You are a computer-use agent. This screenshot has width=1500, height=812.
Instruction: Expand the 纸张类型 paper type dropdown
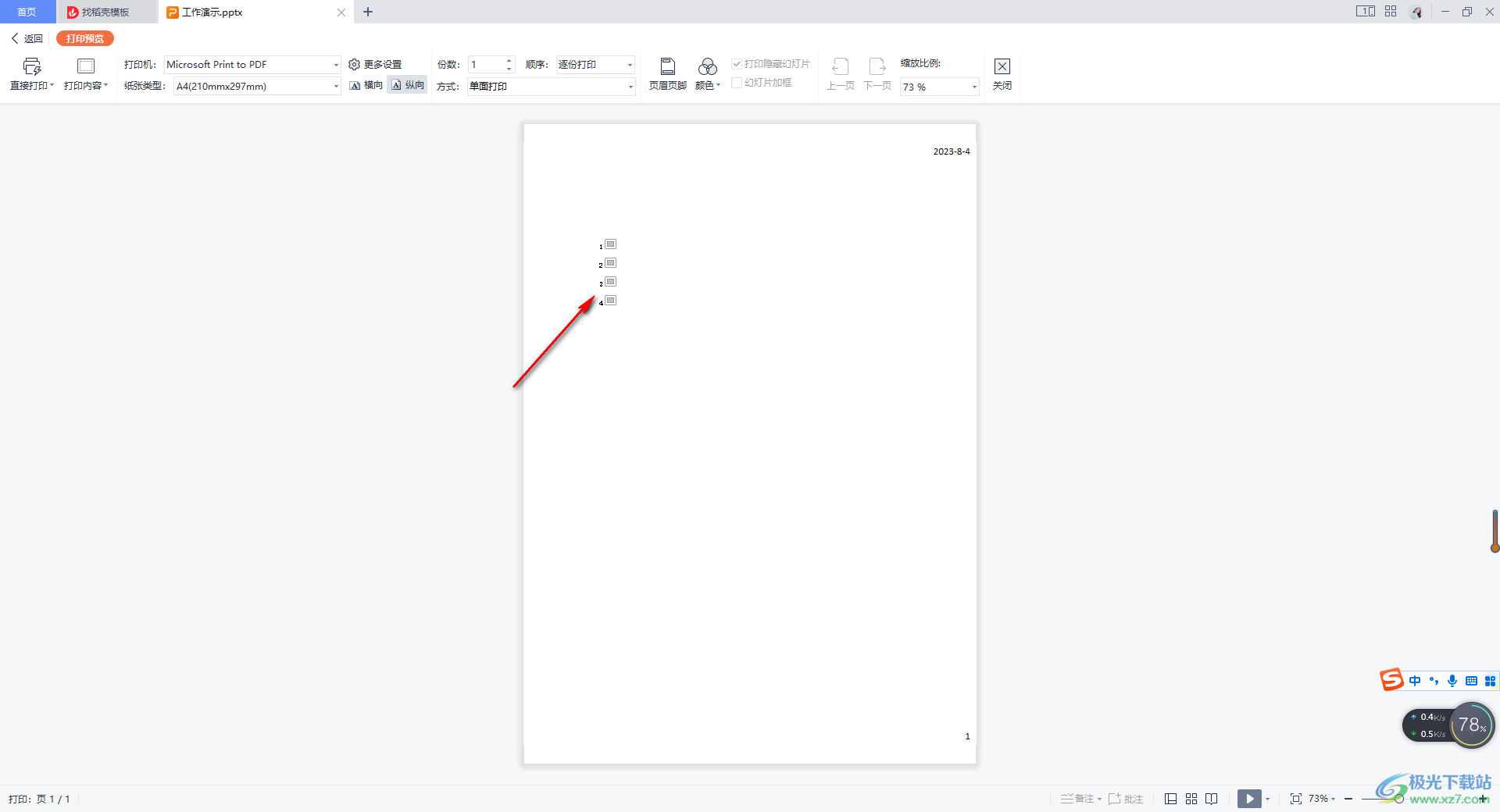click(337, 87)
